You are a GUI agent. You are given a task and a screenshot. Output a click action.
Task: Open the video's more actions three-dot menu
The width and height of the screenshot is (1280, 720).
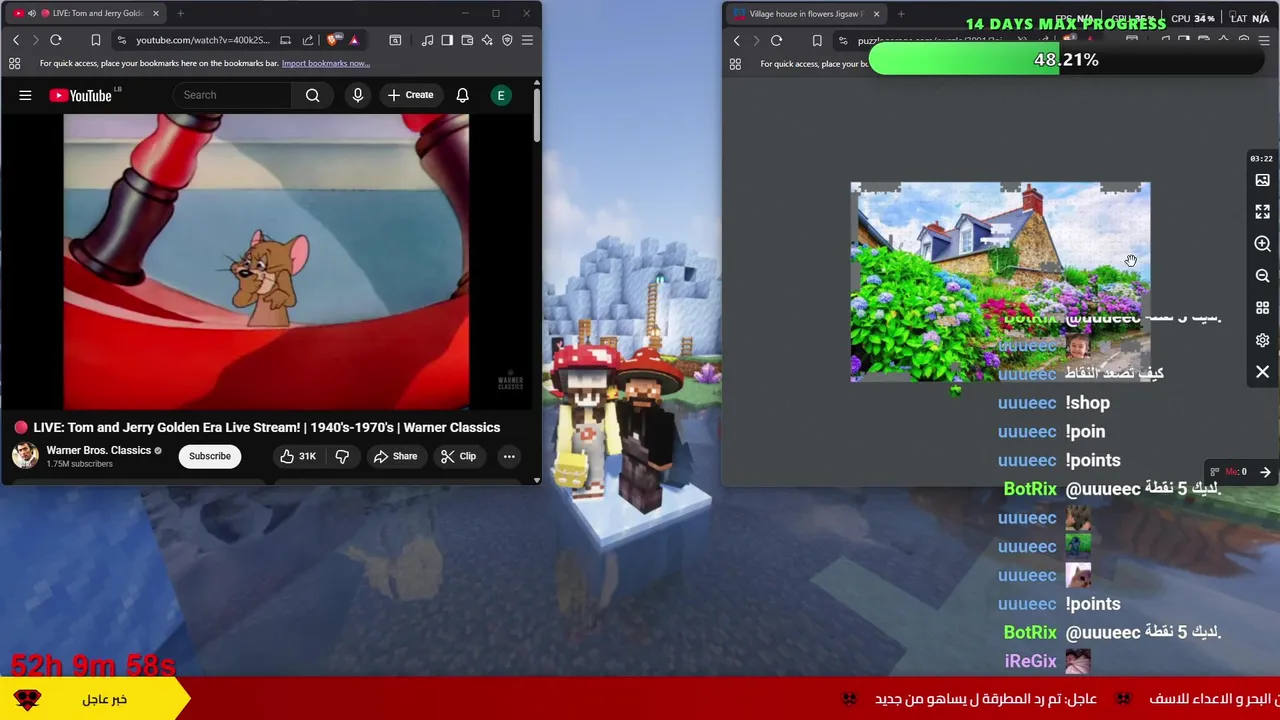coord(509,456)
